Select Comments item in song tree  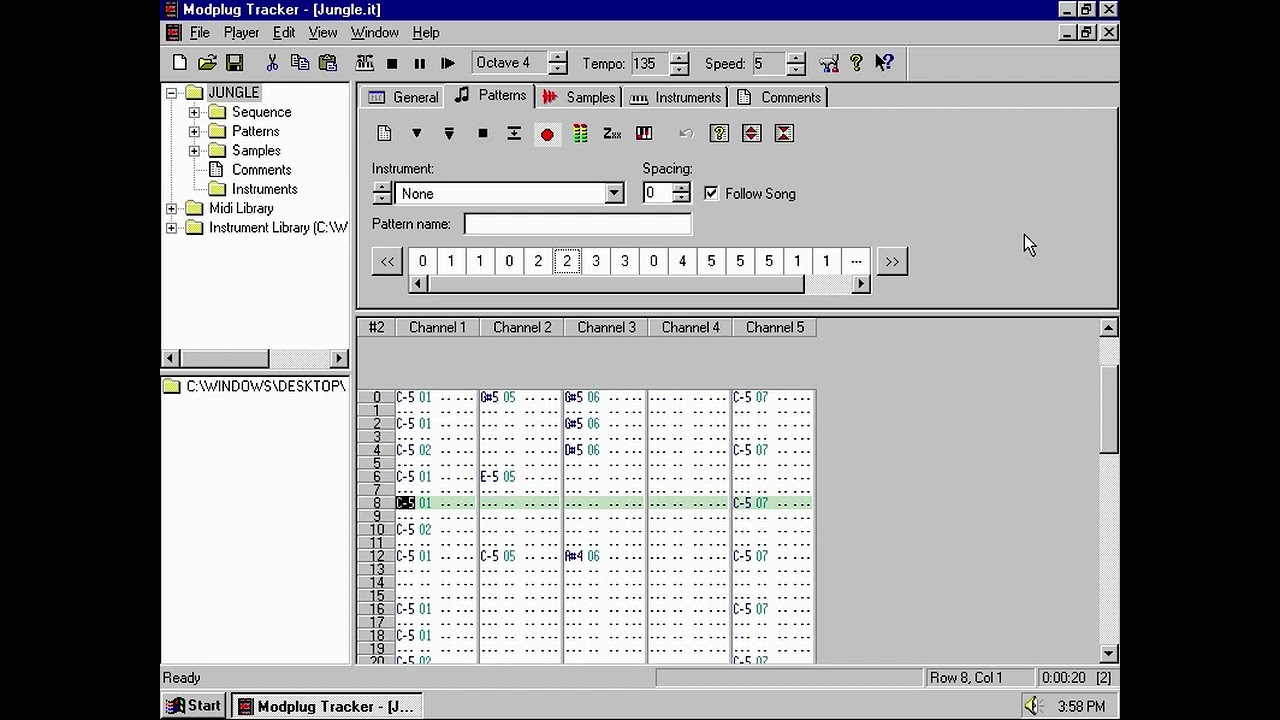point(261,170)
